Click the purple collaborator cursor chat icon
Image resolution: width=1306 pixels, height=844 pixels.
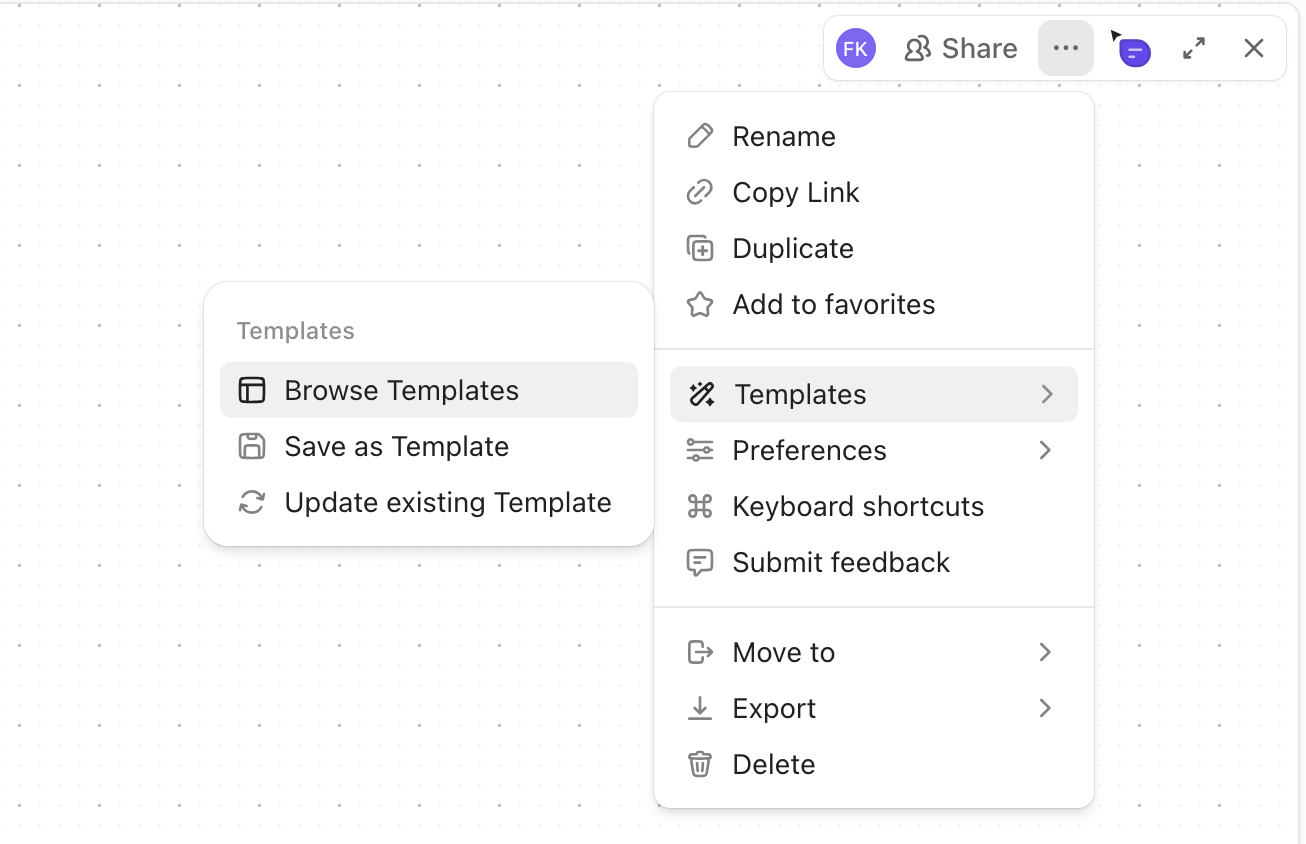pos(1132,49)
